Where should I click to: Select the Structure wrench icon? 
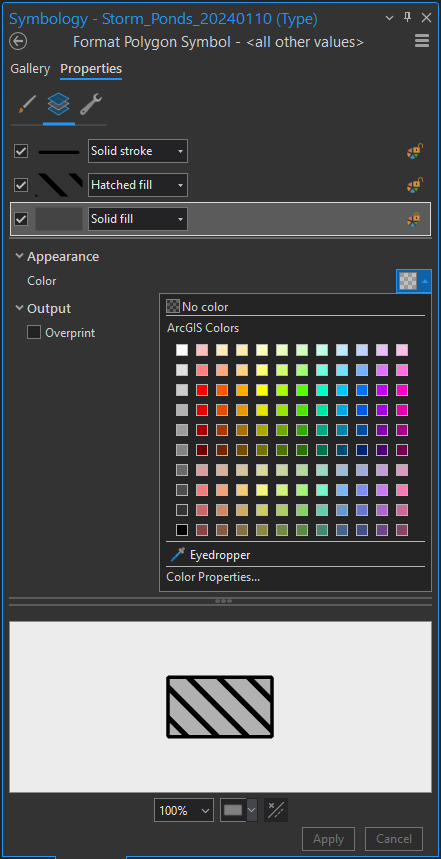coord(90,104)
